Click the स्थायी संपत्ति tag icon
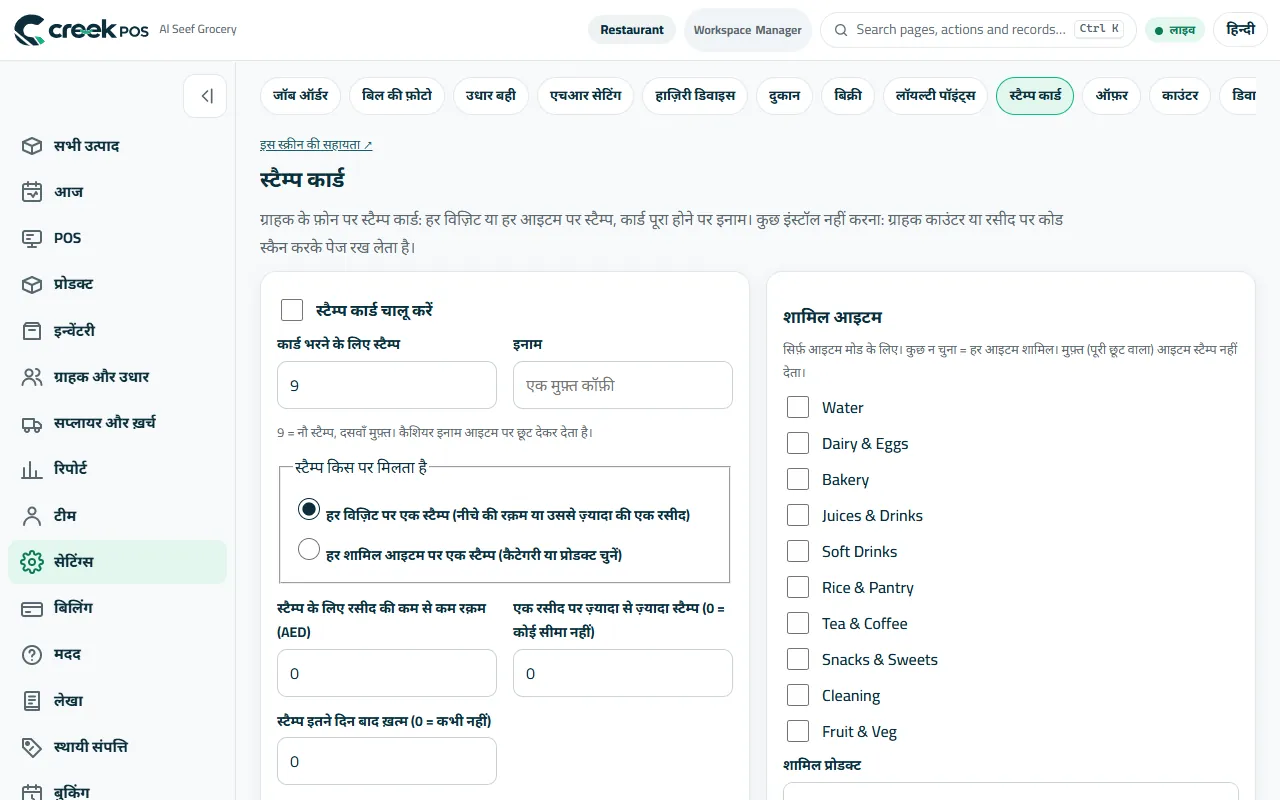The width and height of the screenshot is (1280, 800). 32,747
